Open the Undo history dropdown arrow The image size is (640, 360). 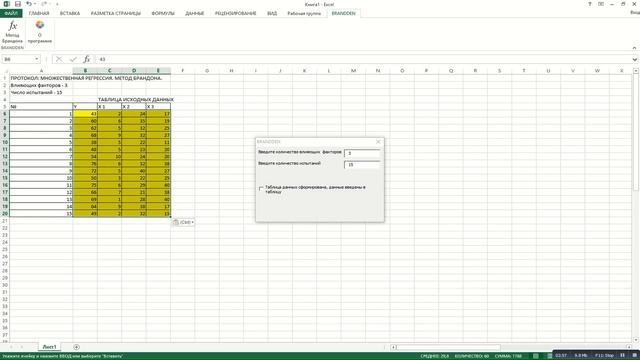35,4
